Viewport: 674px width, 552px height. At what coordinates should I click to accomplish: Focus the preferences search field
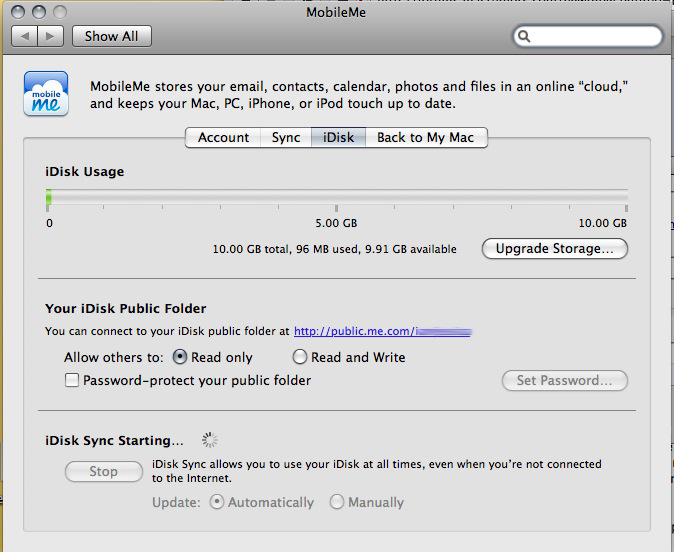tap(588, 36)
